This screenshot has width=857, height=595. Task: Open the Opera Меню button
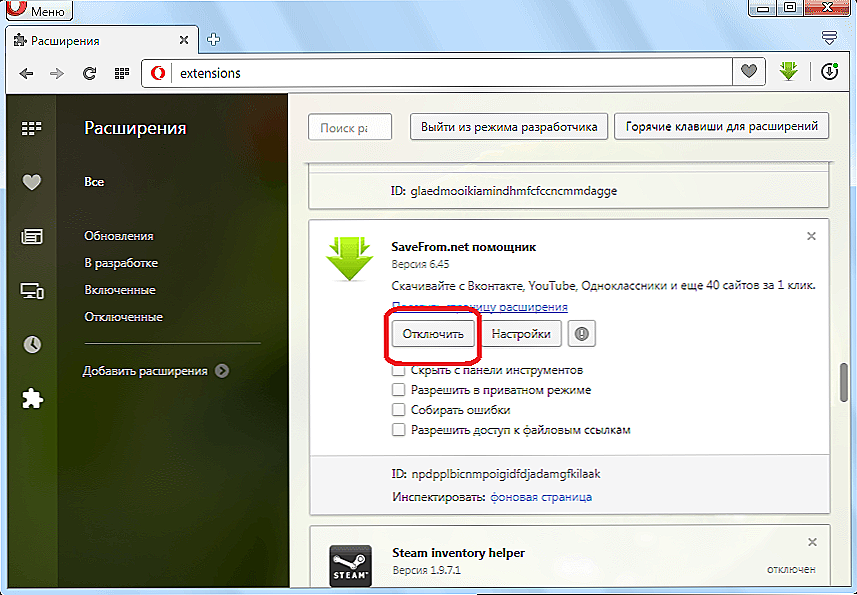(39, 9)
